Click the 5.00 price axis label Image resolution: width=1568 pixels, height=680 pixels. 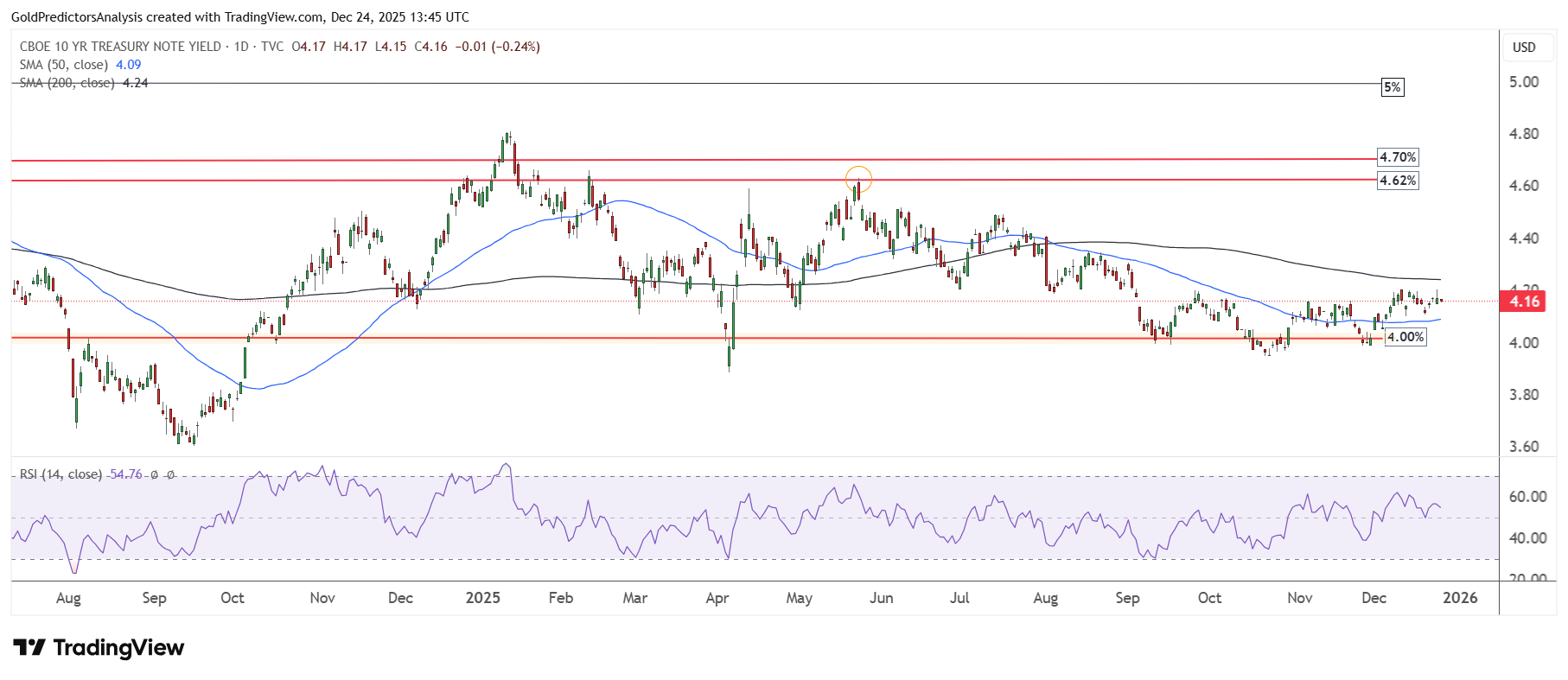click(x=1524, y=82)
